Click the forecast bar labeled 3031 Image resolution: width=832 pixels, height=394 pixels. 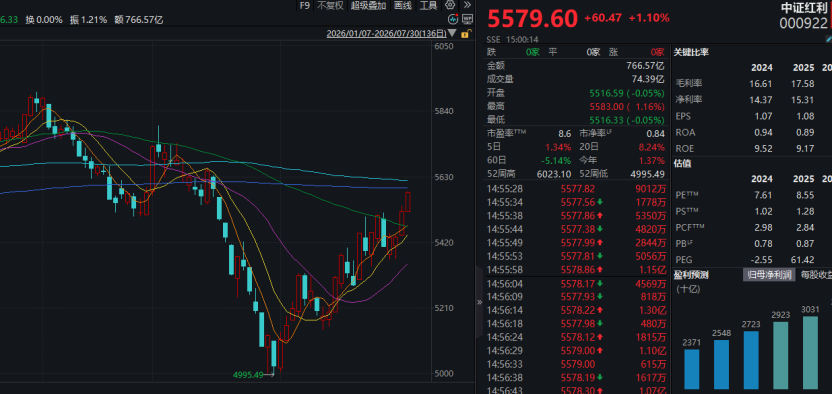[810, 353]
